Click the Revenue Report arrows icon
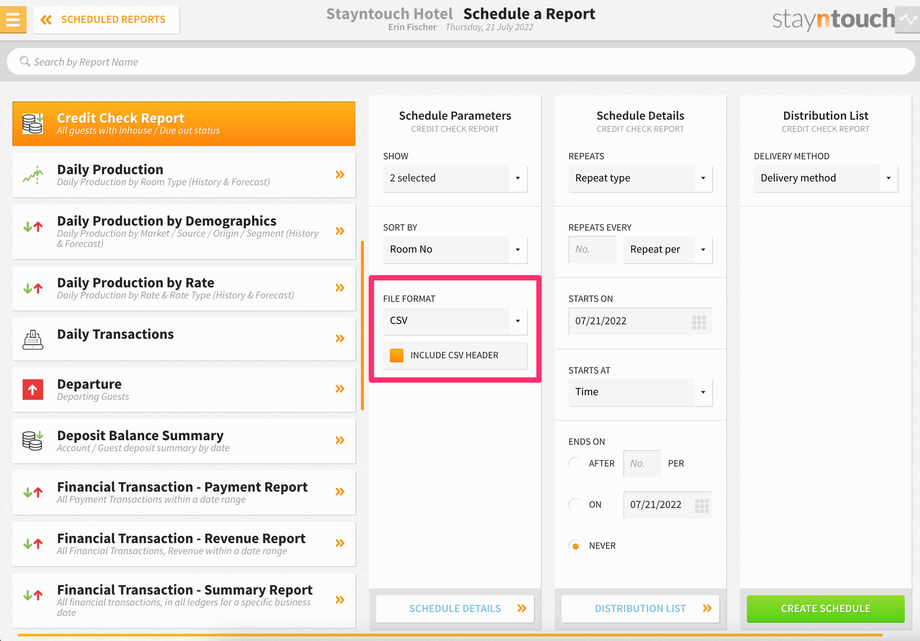920x641 pixels. [33, 544]
